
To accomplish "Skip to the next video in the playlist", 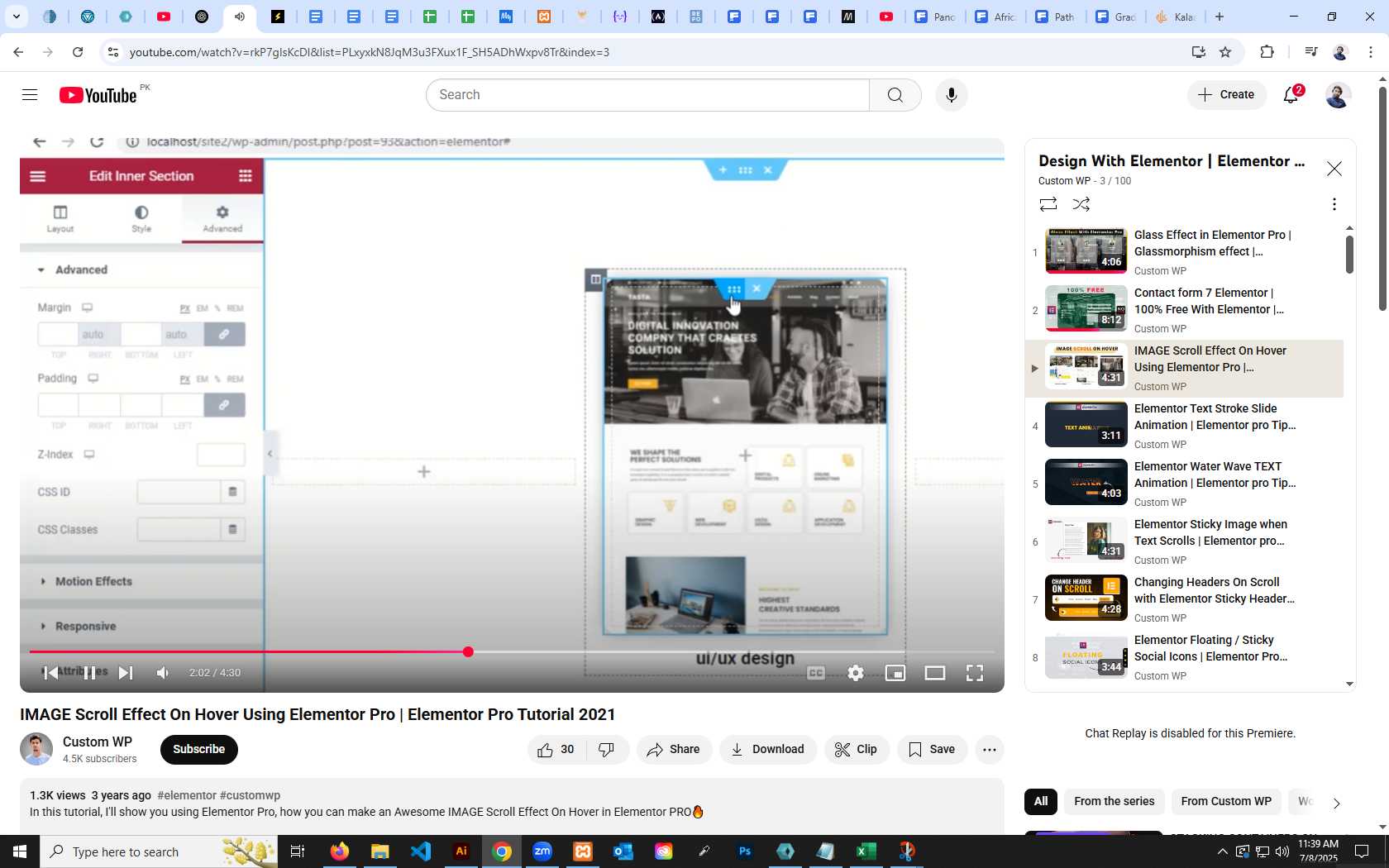I will click(x=126, y=673).
